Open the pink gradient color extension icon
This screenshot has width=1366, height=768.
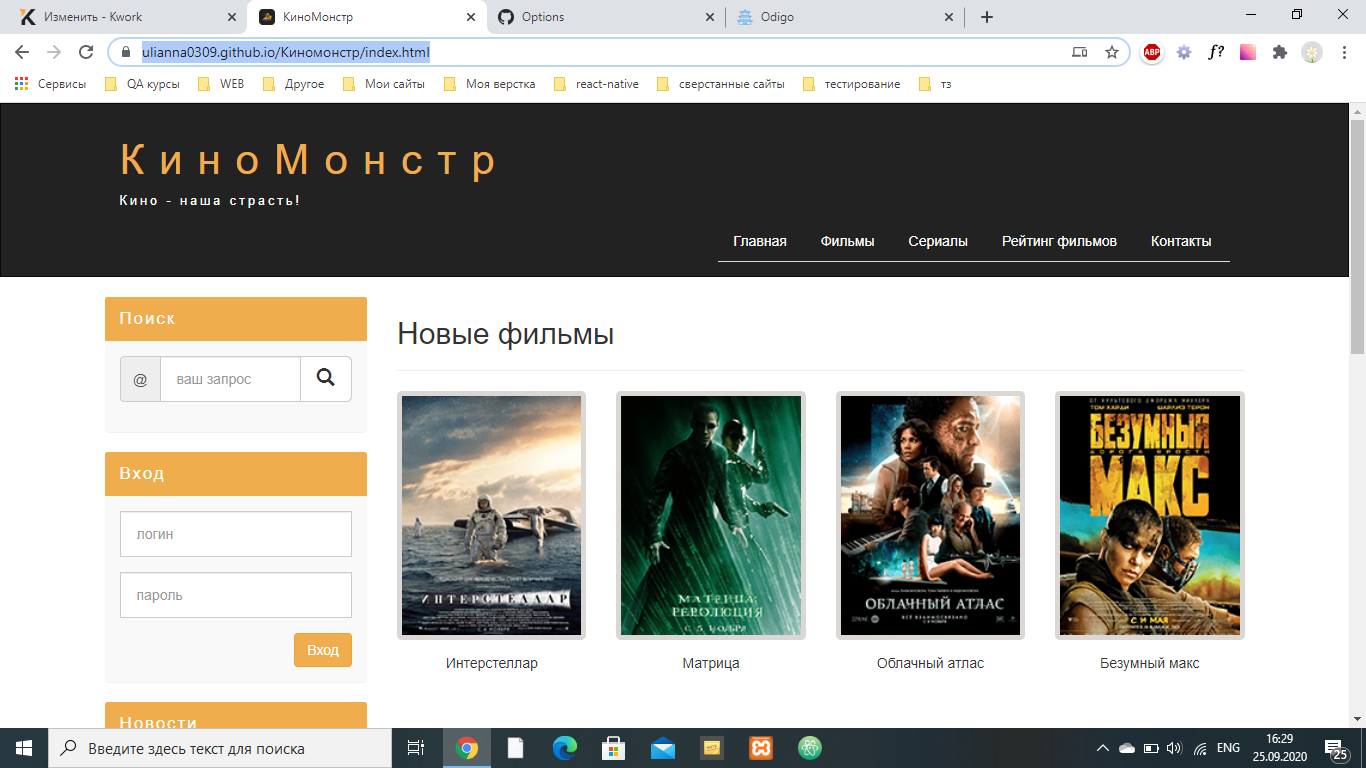(x=1248, y=52)
